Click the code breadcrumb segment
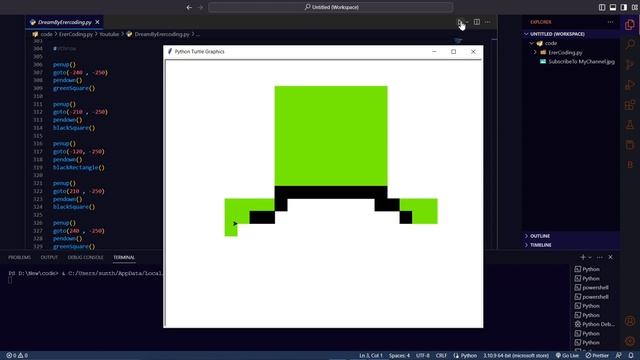The image size is (640, 360). 46,34
